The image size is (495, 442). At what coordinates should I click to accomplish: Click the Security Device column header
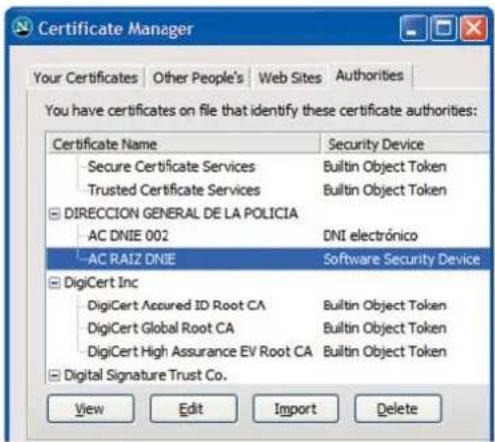point(405,144)
